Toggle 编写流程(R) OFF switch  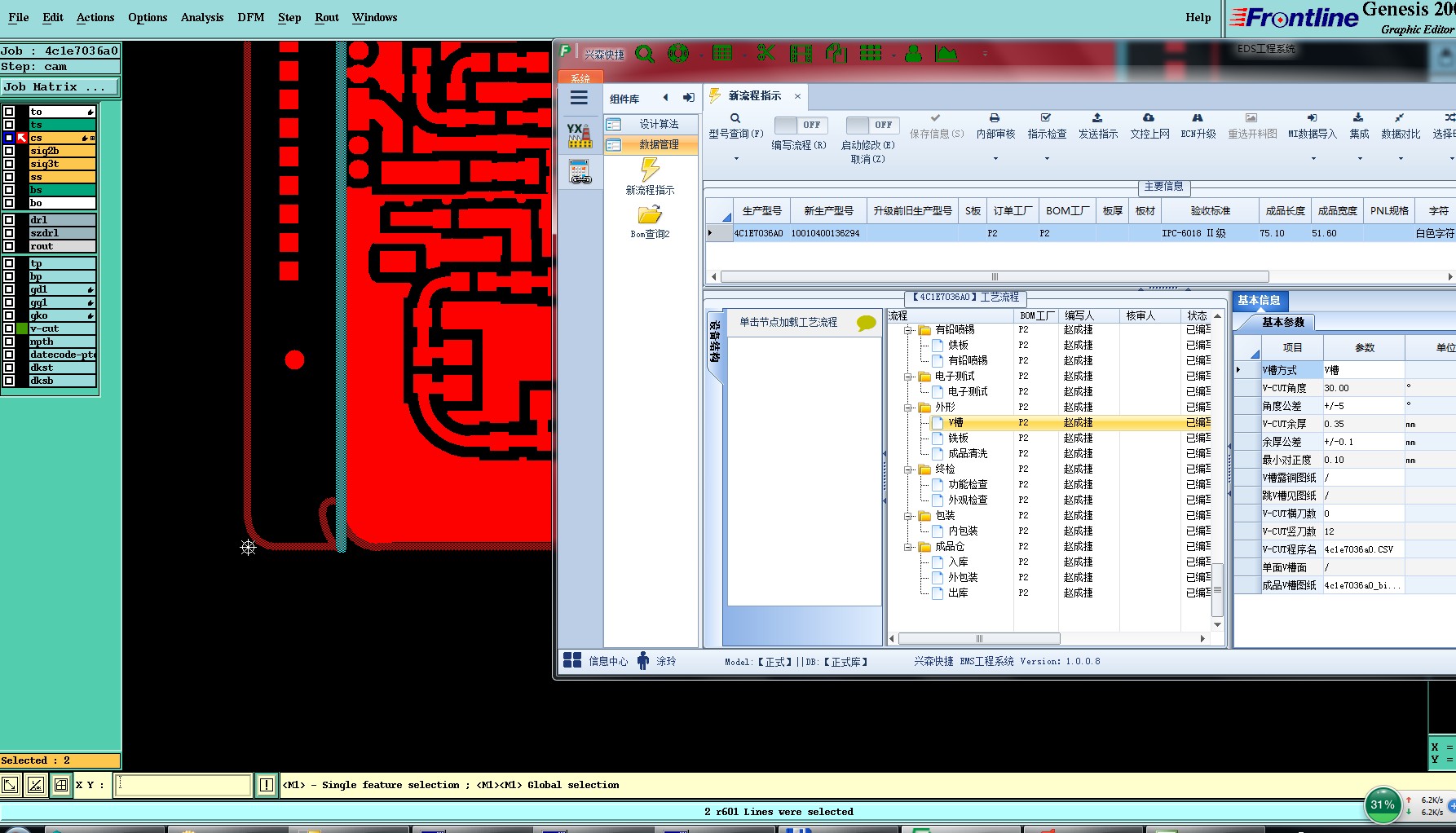coord(800,125)
